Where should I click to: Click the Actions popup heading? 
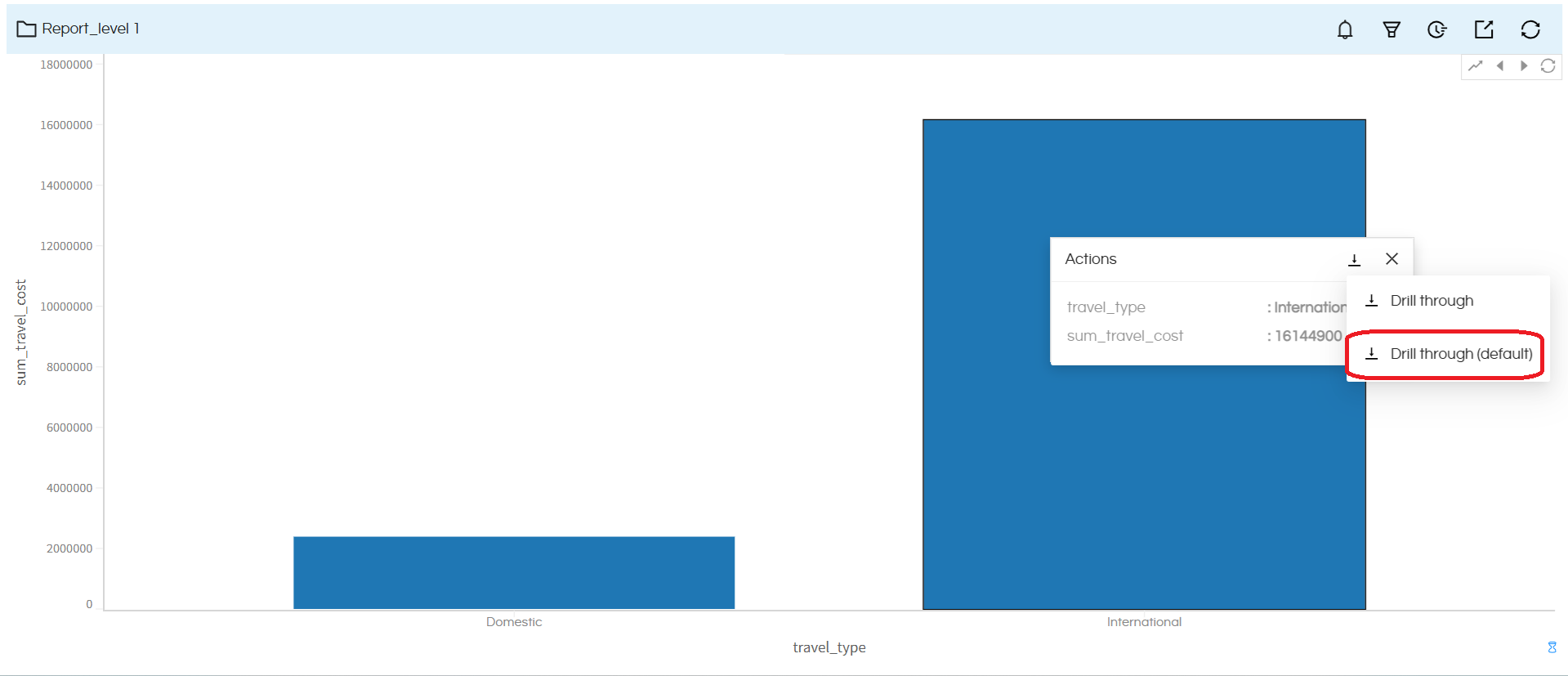1090,259
